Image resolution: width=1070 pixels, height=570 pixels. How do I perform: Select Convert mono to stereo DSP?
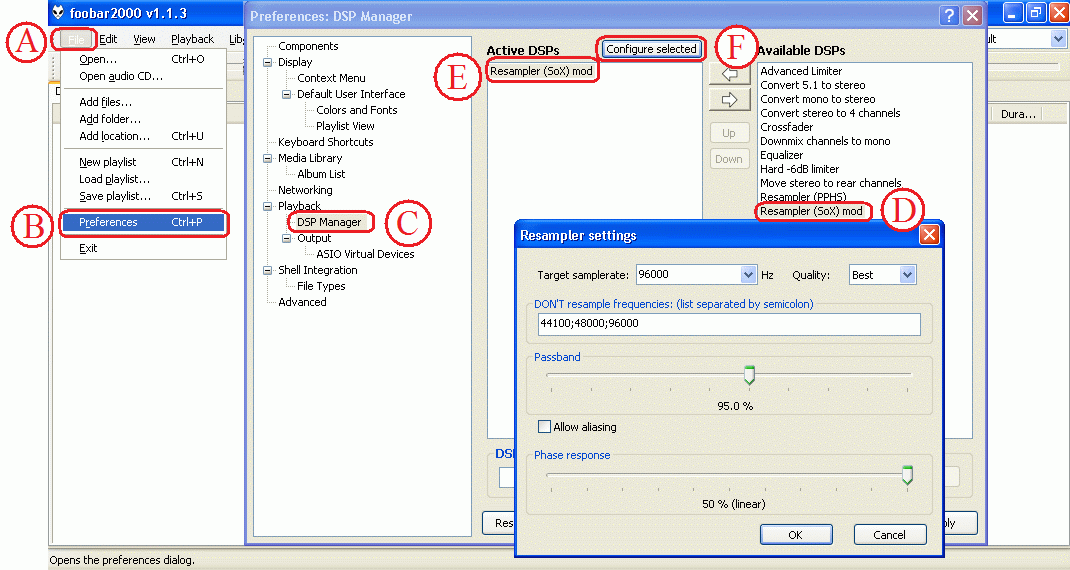tap(818, 100)
